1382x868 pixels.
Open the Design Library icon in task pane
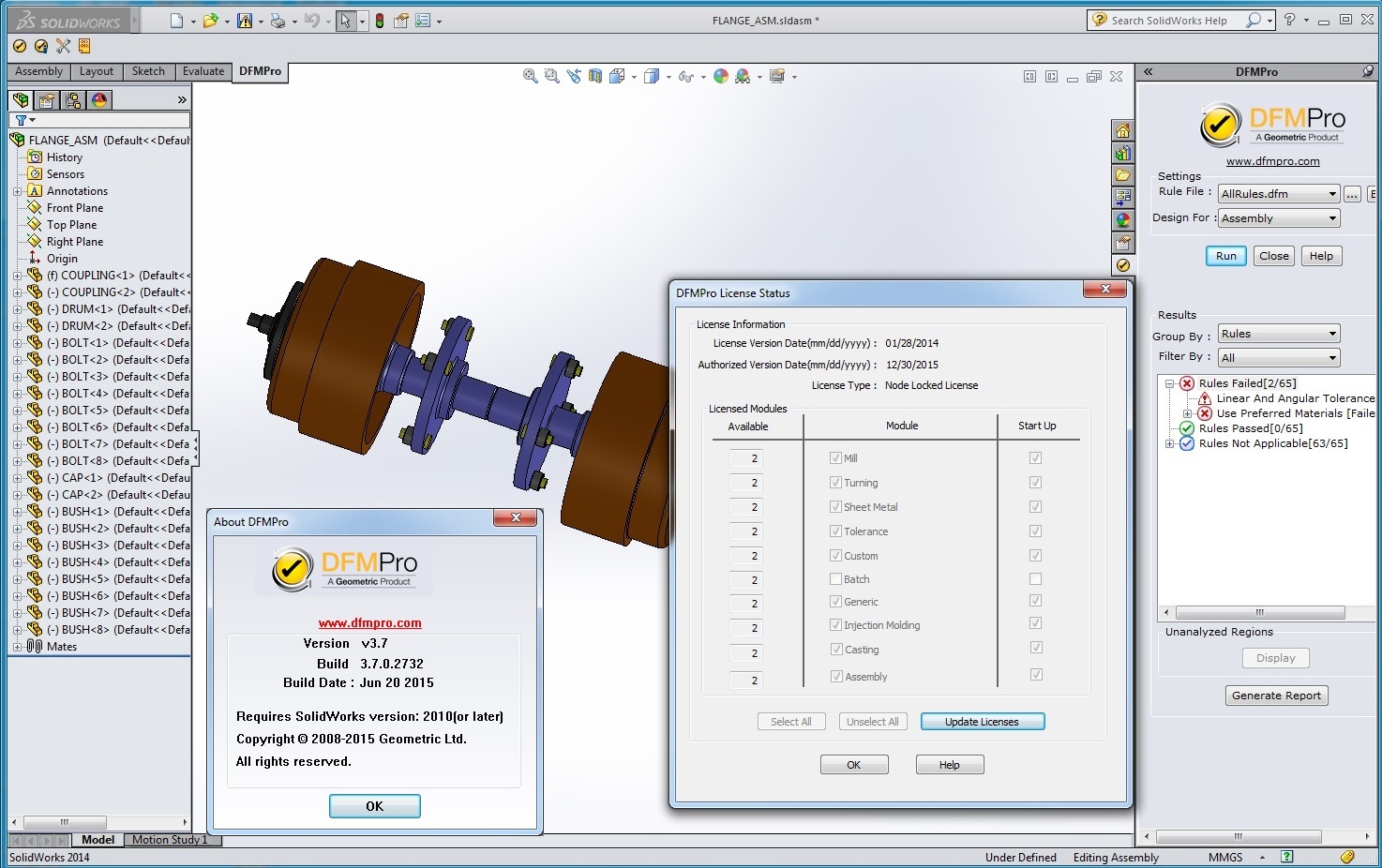[x=1122, y=153]
